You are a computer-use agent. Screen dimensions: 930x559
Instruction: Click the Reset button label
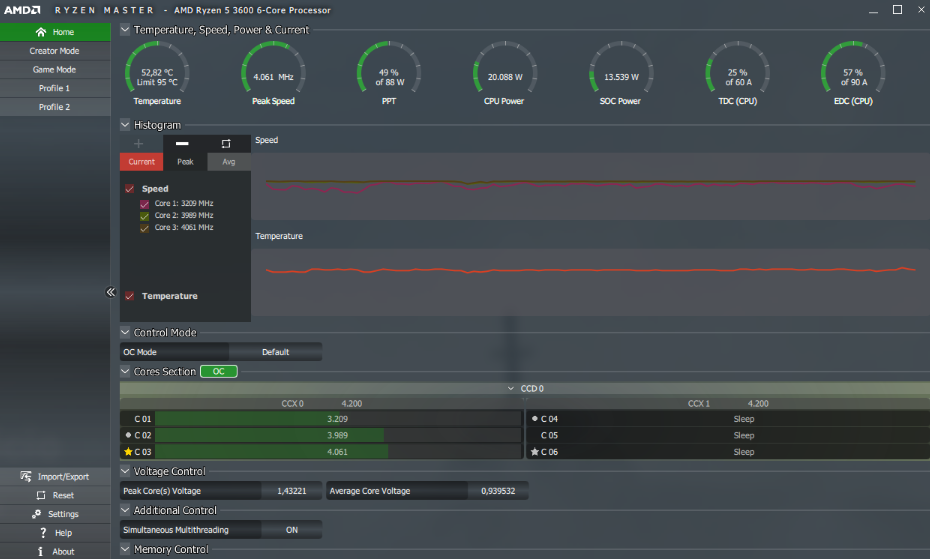point(63,496)
